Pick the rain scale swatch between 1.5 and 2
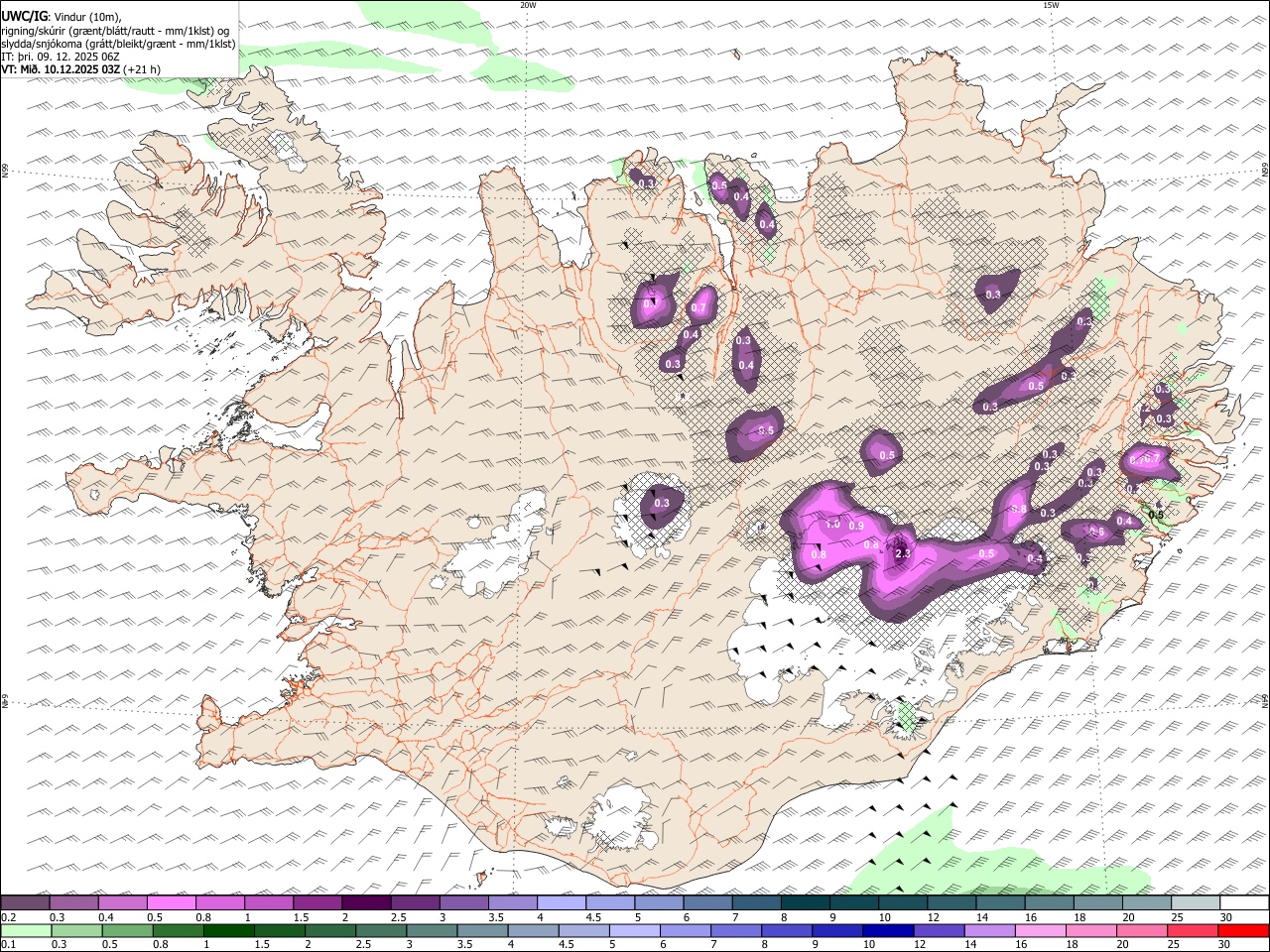 279,930
